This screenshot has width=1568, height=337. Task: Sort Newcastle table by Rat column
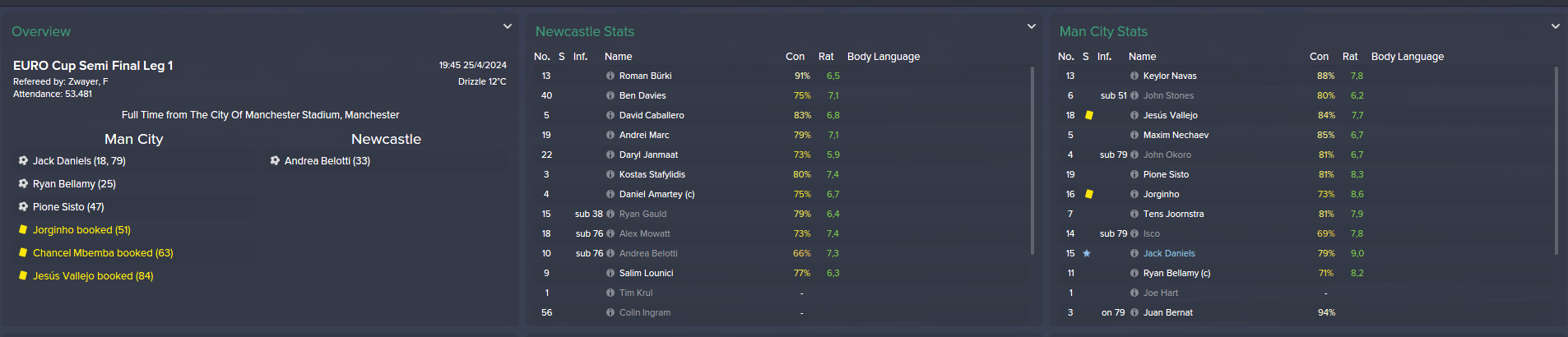pyautogui.click(x=826, y=57)
